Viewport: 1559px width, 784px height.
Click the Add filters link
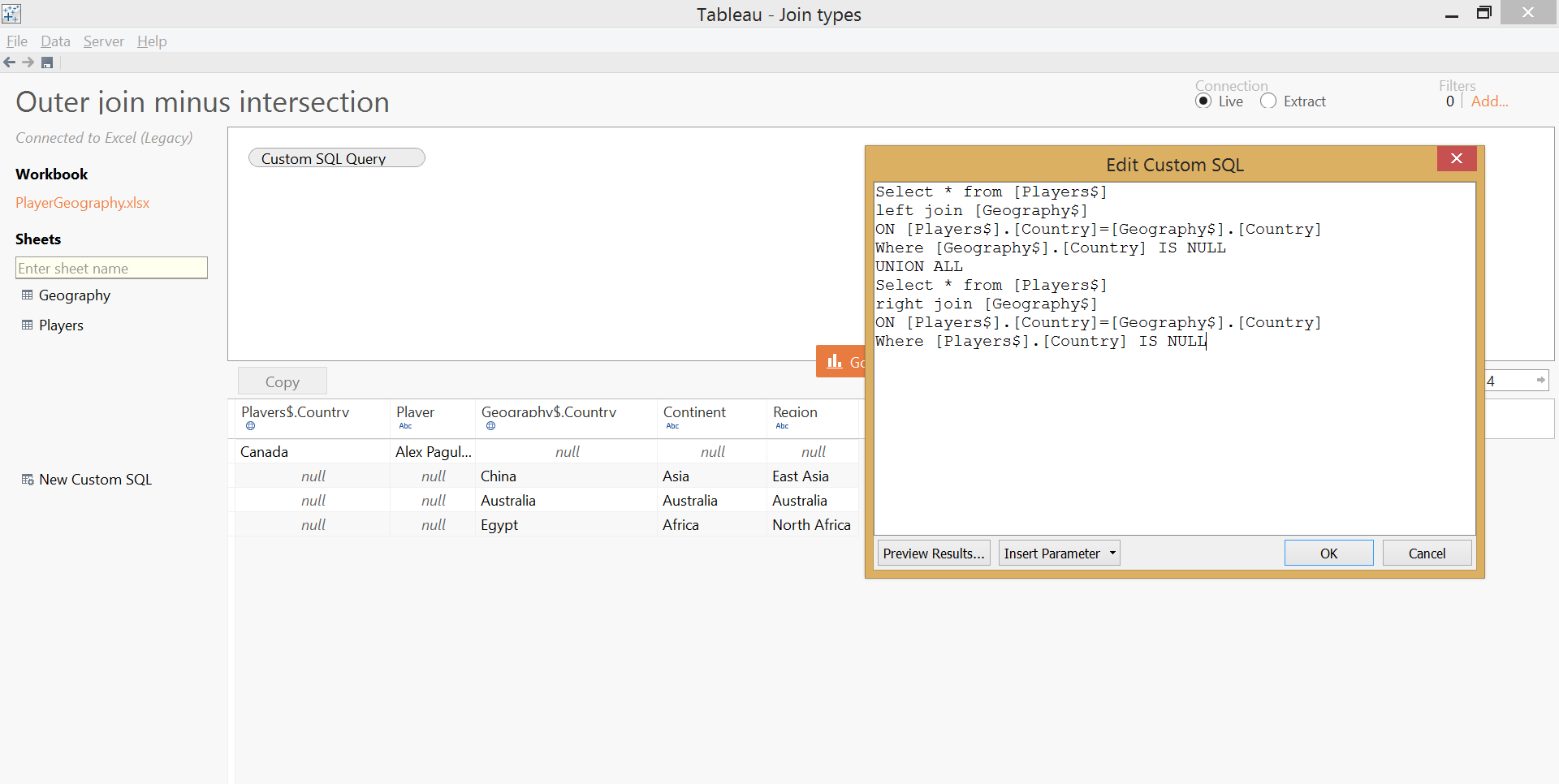(x=1489, y=101)
